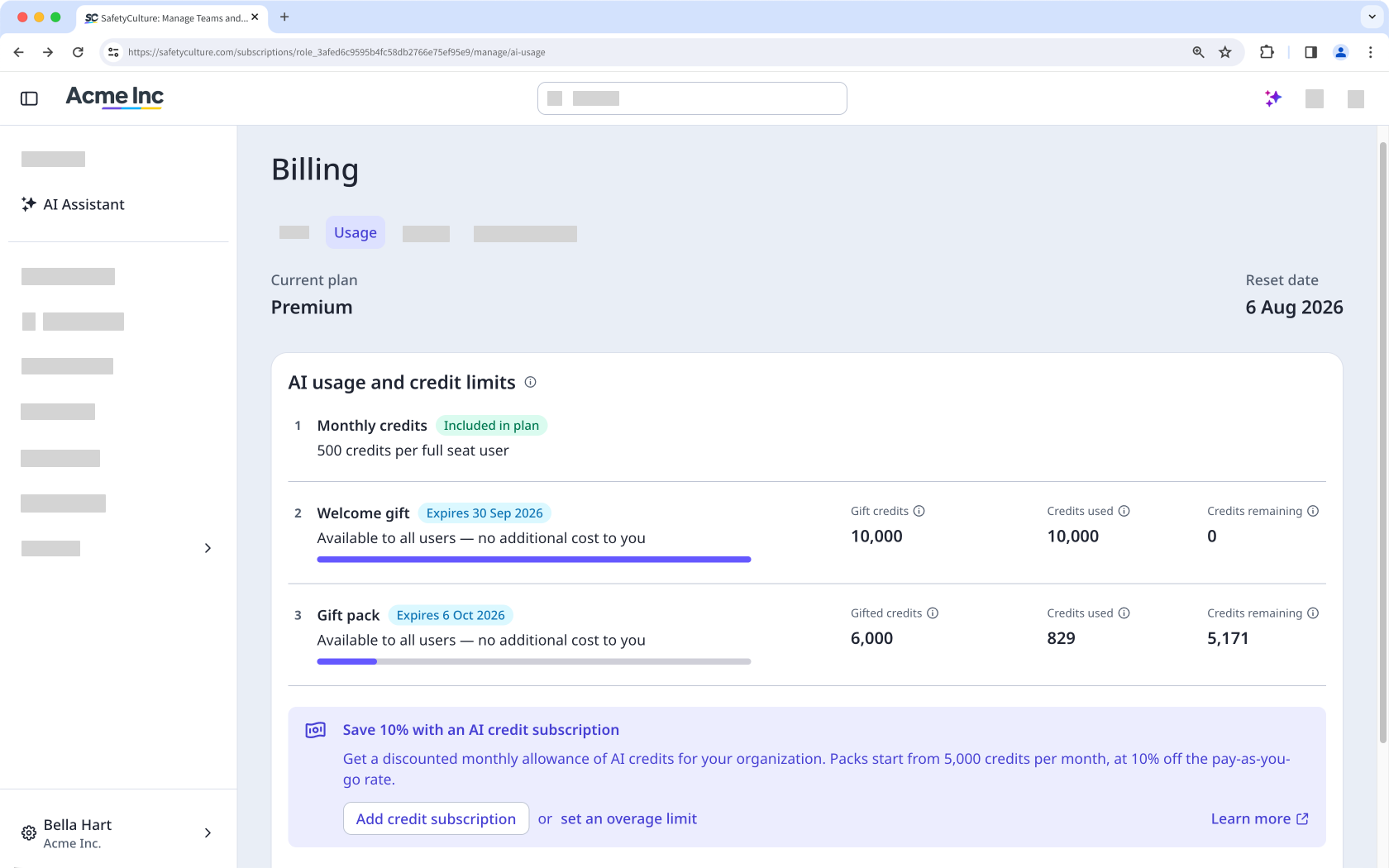Click info icon next to Gifted credits

tap(933, 613)
